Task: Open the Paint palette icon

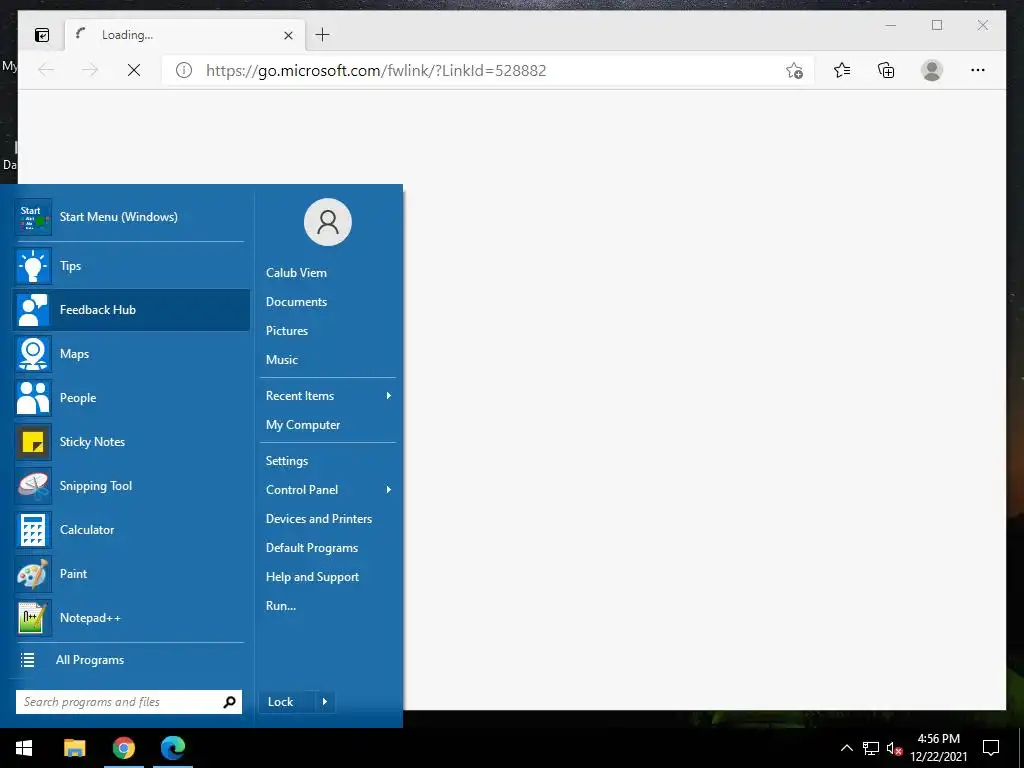Action: click(33, 574)
